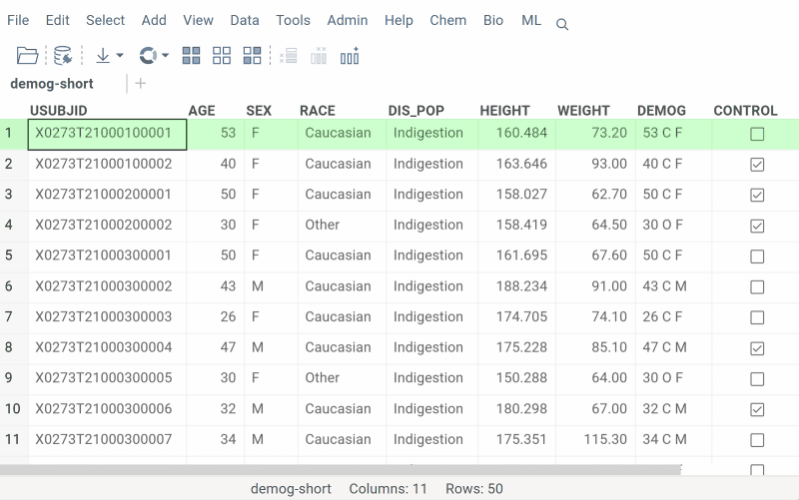Screen dimensions: 799x500
Task: Uncheck the CONTROL checkbox in row 2
Action: (757, 164)
